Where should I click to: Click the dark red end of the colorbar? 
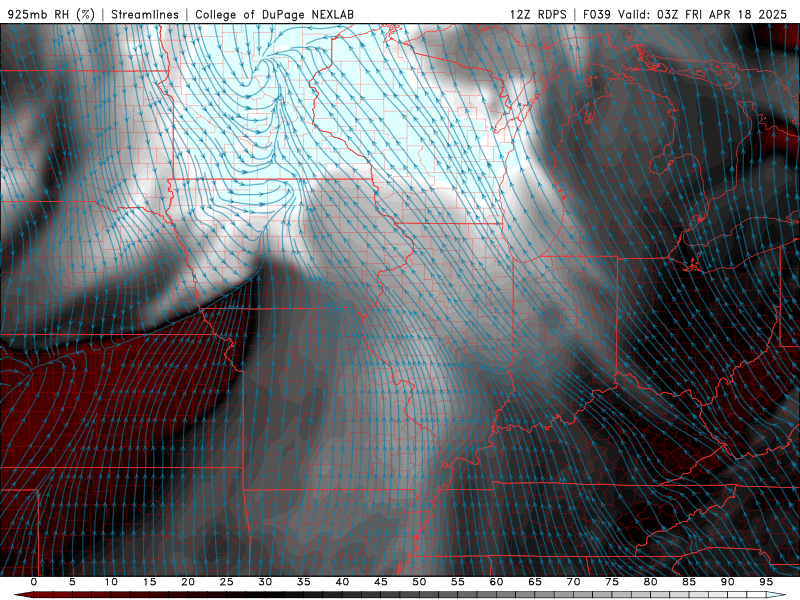click(23, 595)
